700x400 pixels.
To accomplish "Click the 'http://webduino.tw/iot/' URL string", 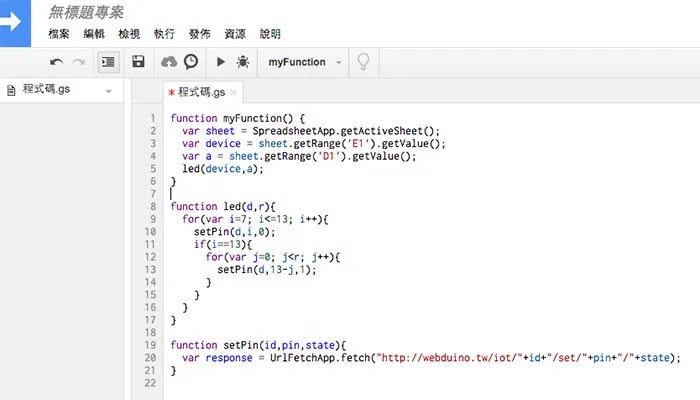I will 450,358.
